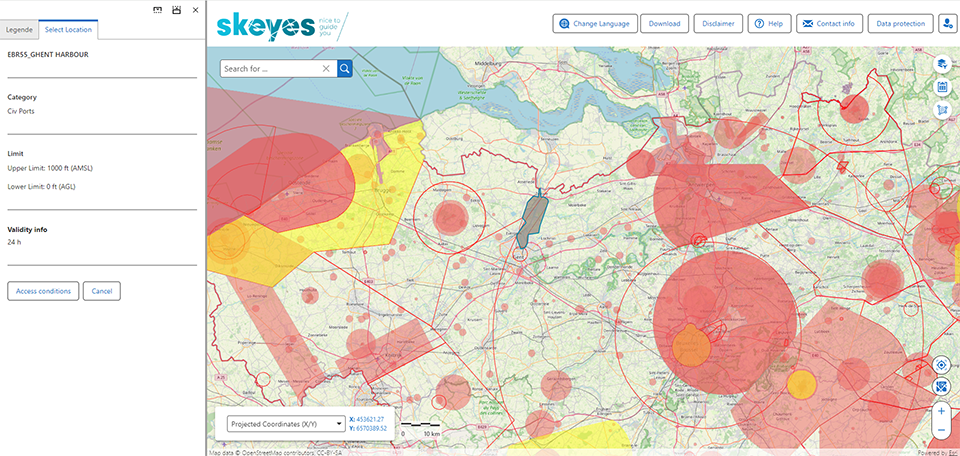Zoom in the map with plus button
Viewport: 960px width, 456px height.
[x=941, y=411]
